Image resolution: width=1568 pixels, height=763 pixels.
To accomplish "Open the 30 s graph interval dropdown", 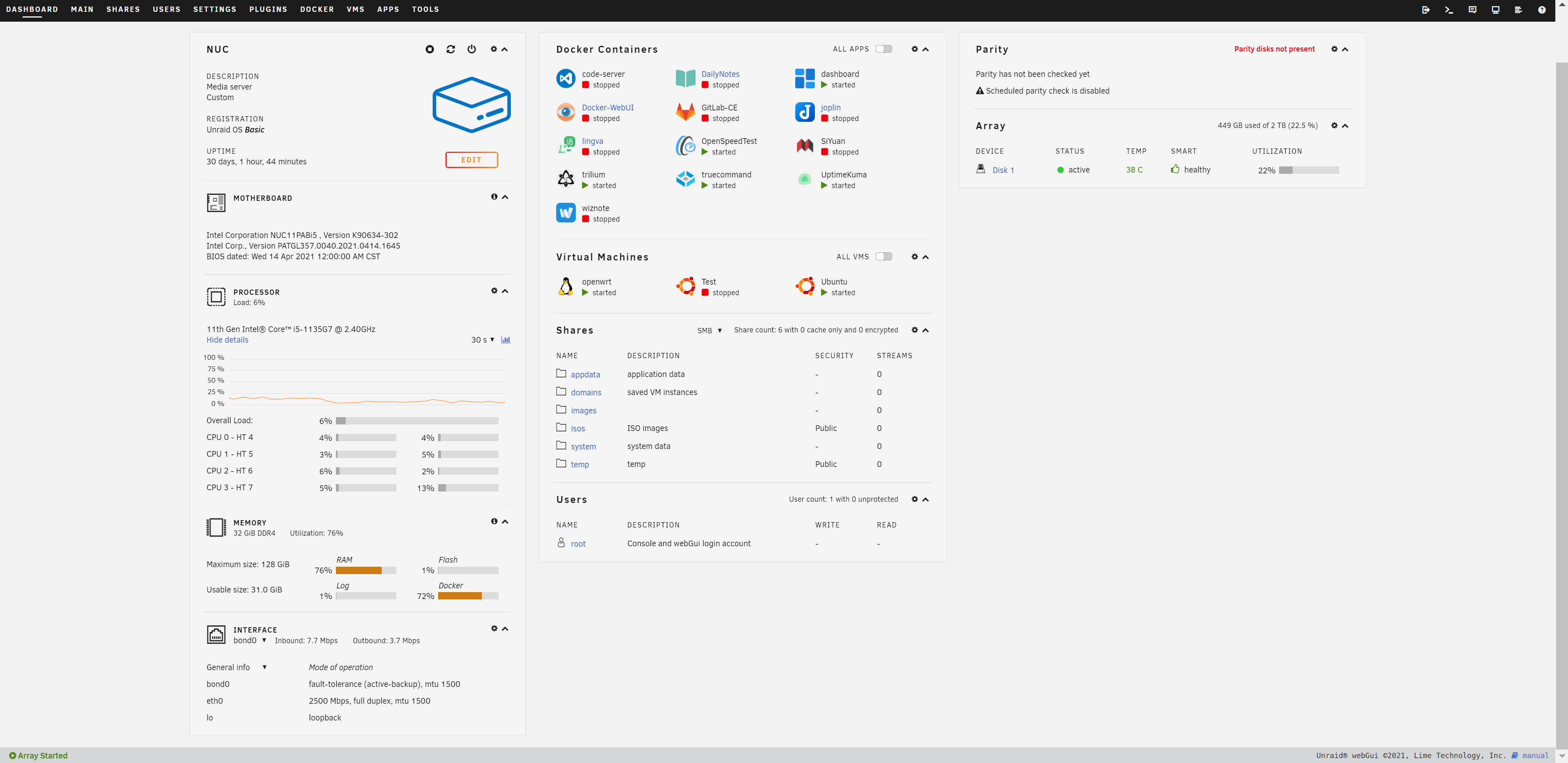I will [x=482, y=340].
